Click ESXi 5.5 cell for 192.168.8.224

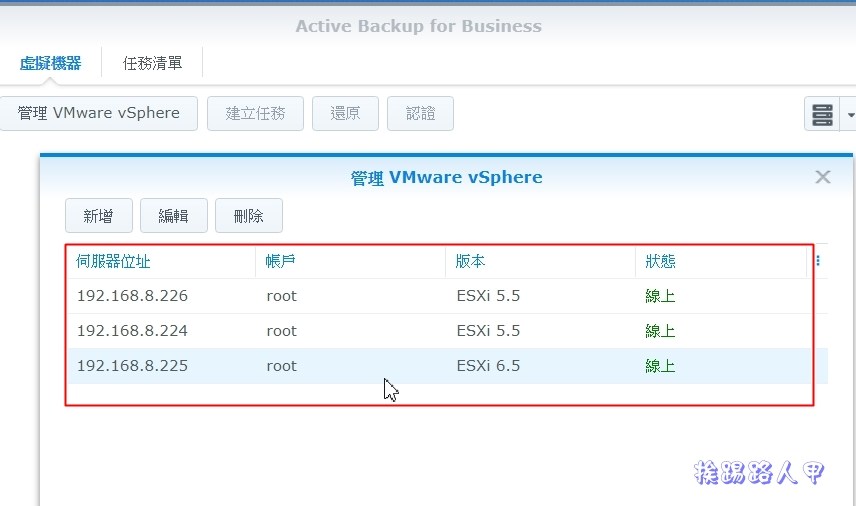click(x=488, y=331)
